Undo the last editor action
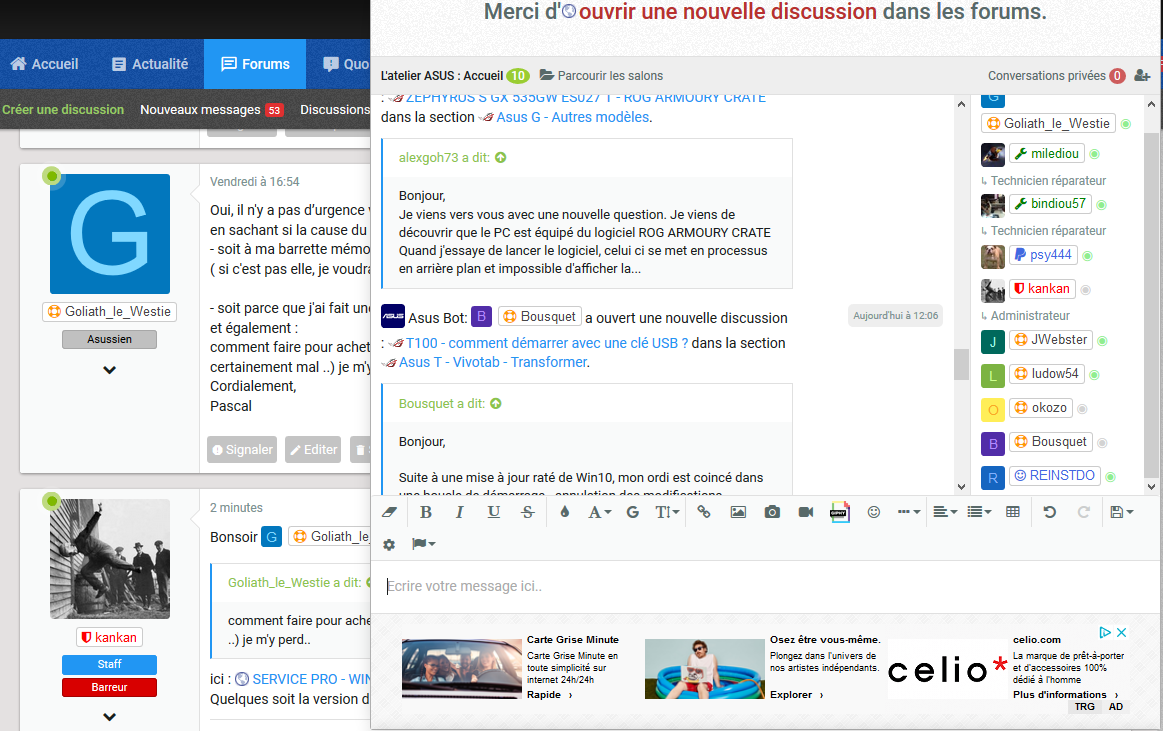The image size is (1163, 731). 1050,512
